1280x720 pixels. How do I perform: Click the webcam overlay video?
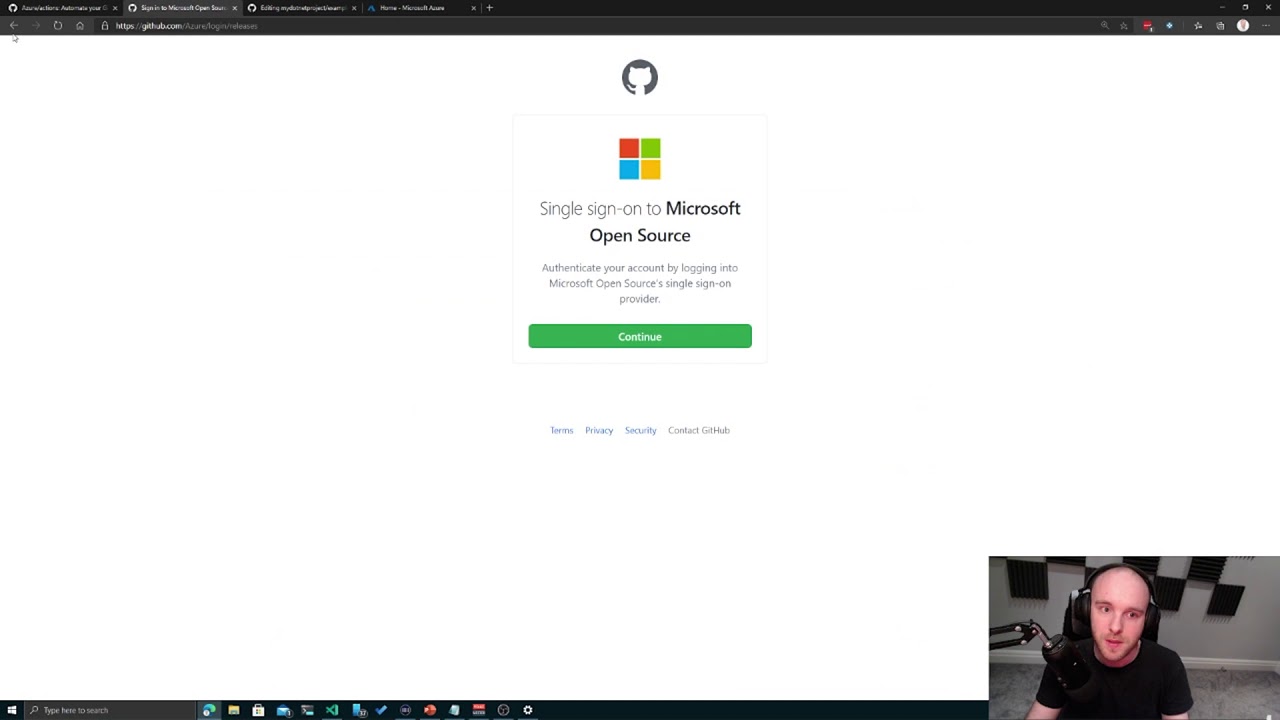tap(1134, 638)
